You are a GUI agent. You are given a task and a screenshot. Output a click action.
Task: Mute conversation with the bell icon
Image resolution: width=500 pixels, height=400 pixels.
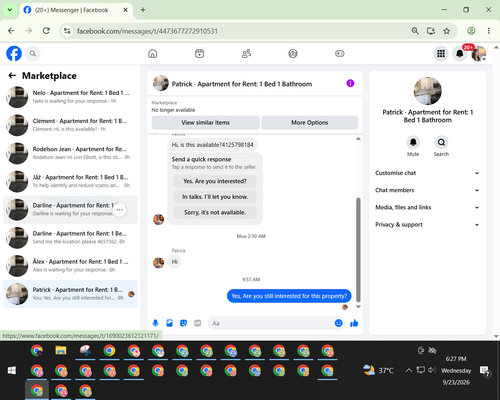click(x=413, y=142)
